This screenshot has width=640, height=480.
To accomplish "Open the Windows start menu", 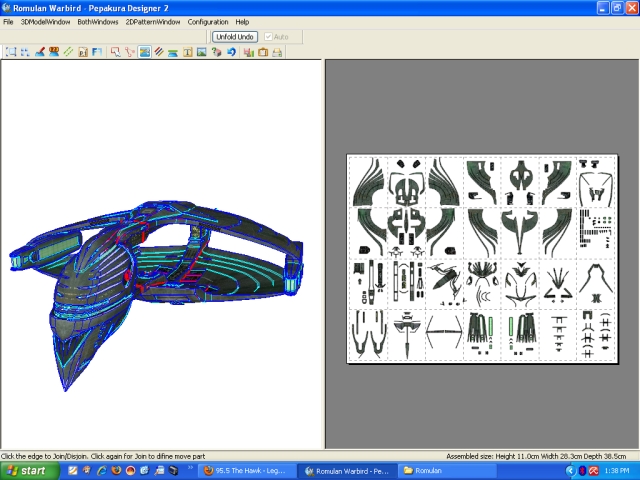I will click(30, 471).
